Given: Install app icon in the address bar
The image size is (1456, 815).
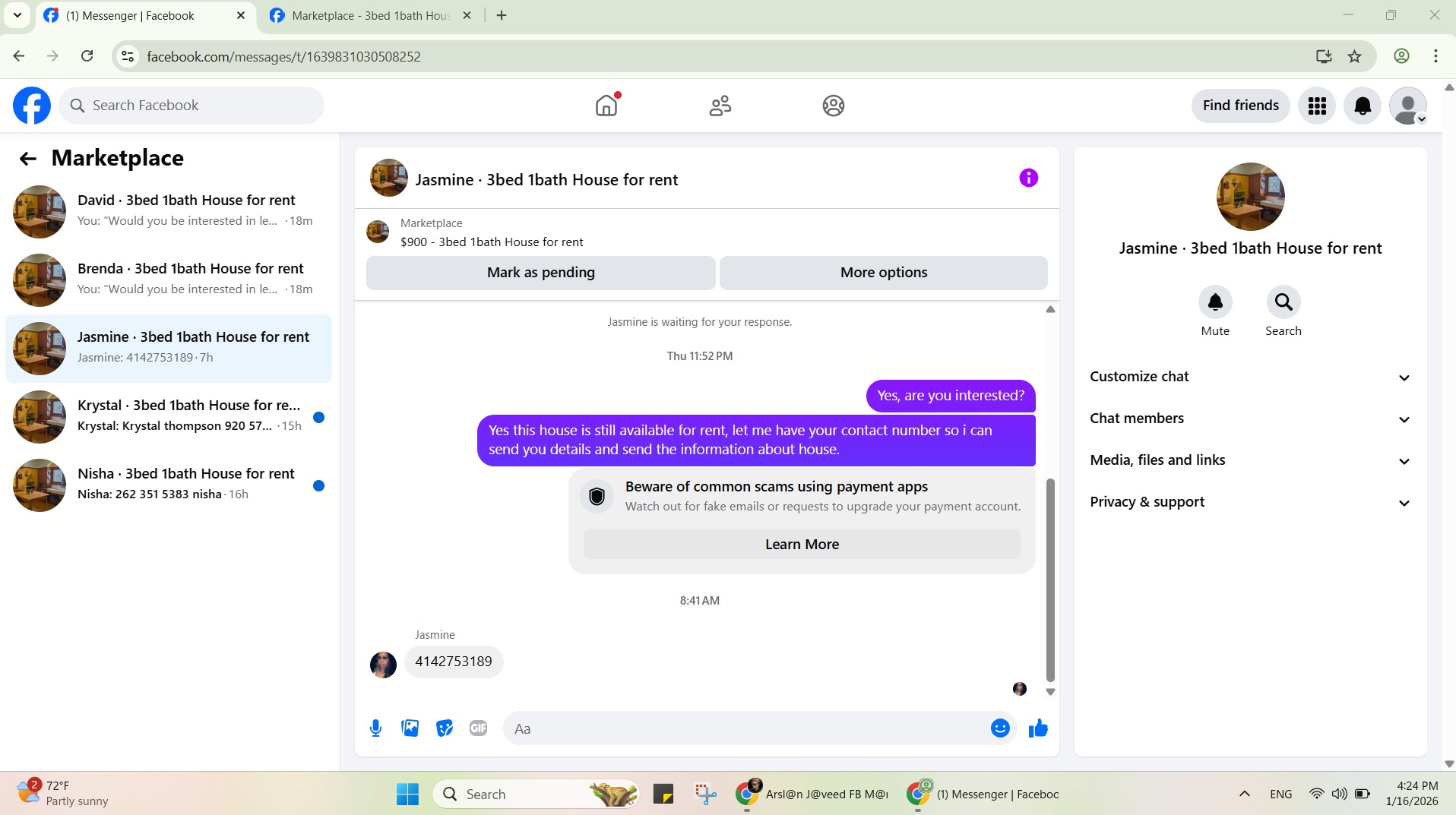Looking at the screenshot, I should pyautogui.click(x=1324, y=56).
